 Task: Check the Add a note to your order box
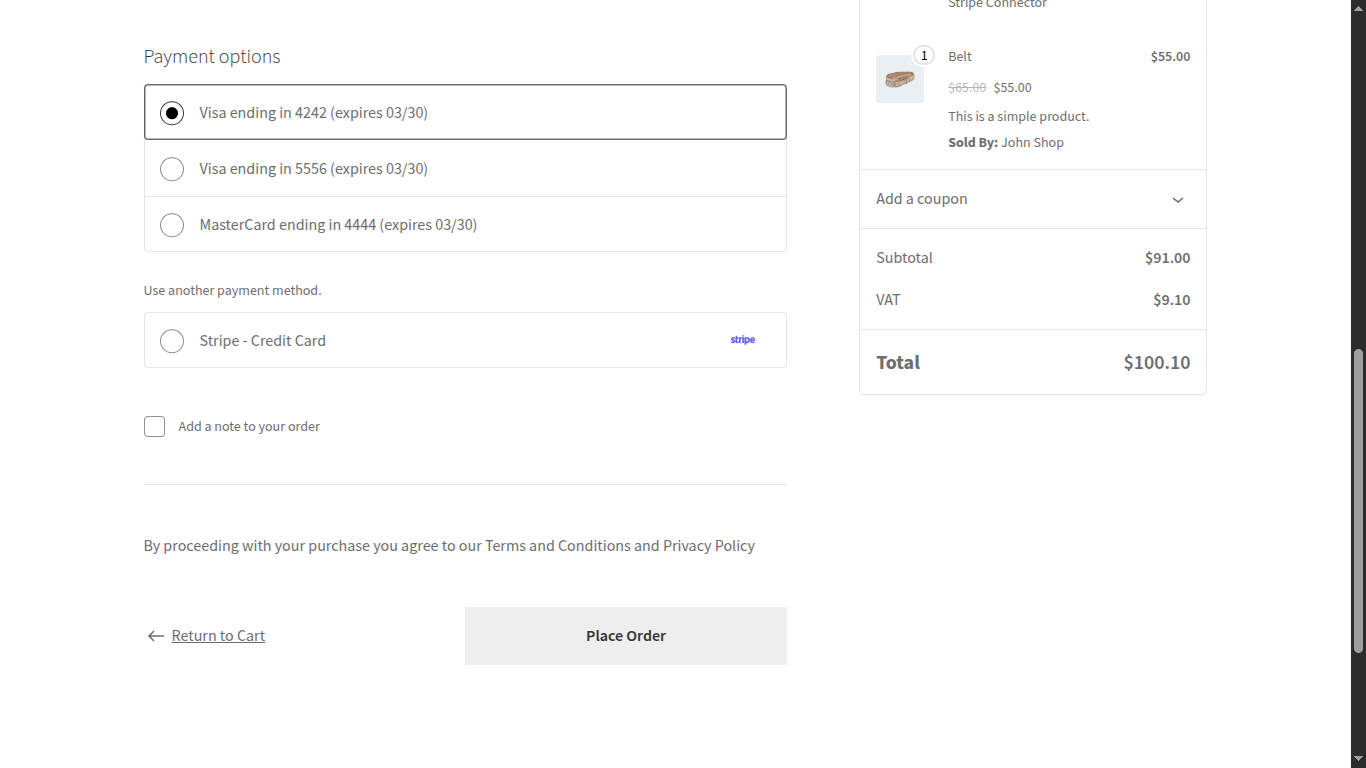coord(154,426)
